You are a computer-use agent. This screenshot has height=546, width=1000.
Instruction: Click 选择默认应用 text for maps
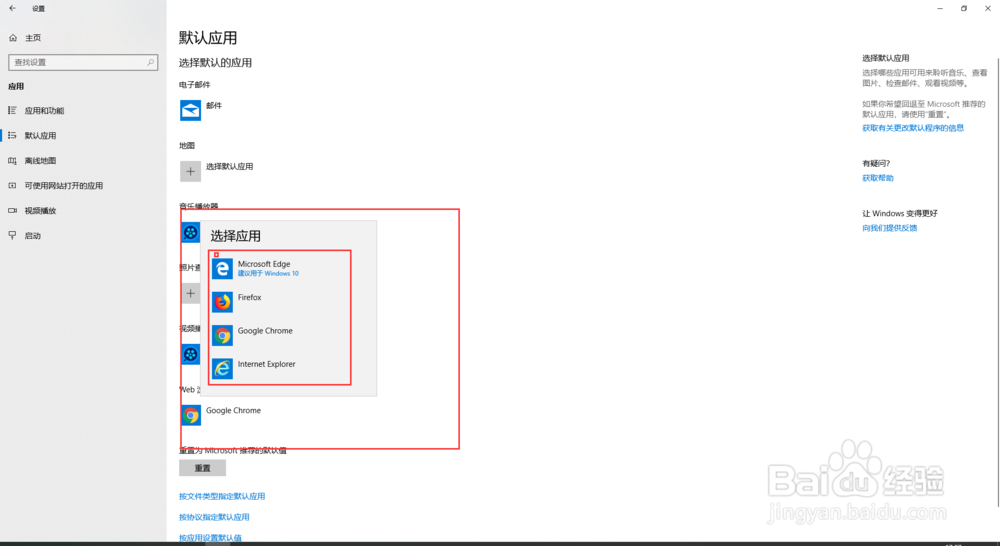(230, 166)
